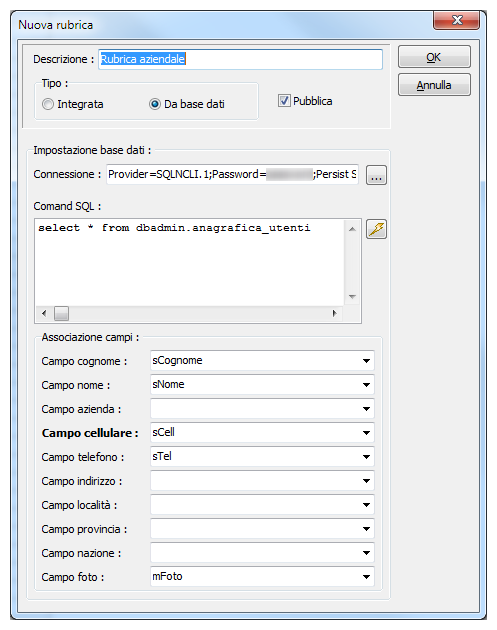
Task: Click in the Comand SQL text area
Action: pos(190,263)
